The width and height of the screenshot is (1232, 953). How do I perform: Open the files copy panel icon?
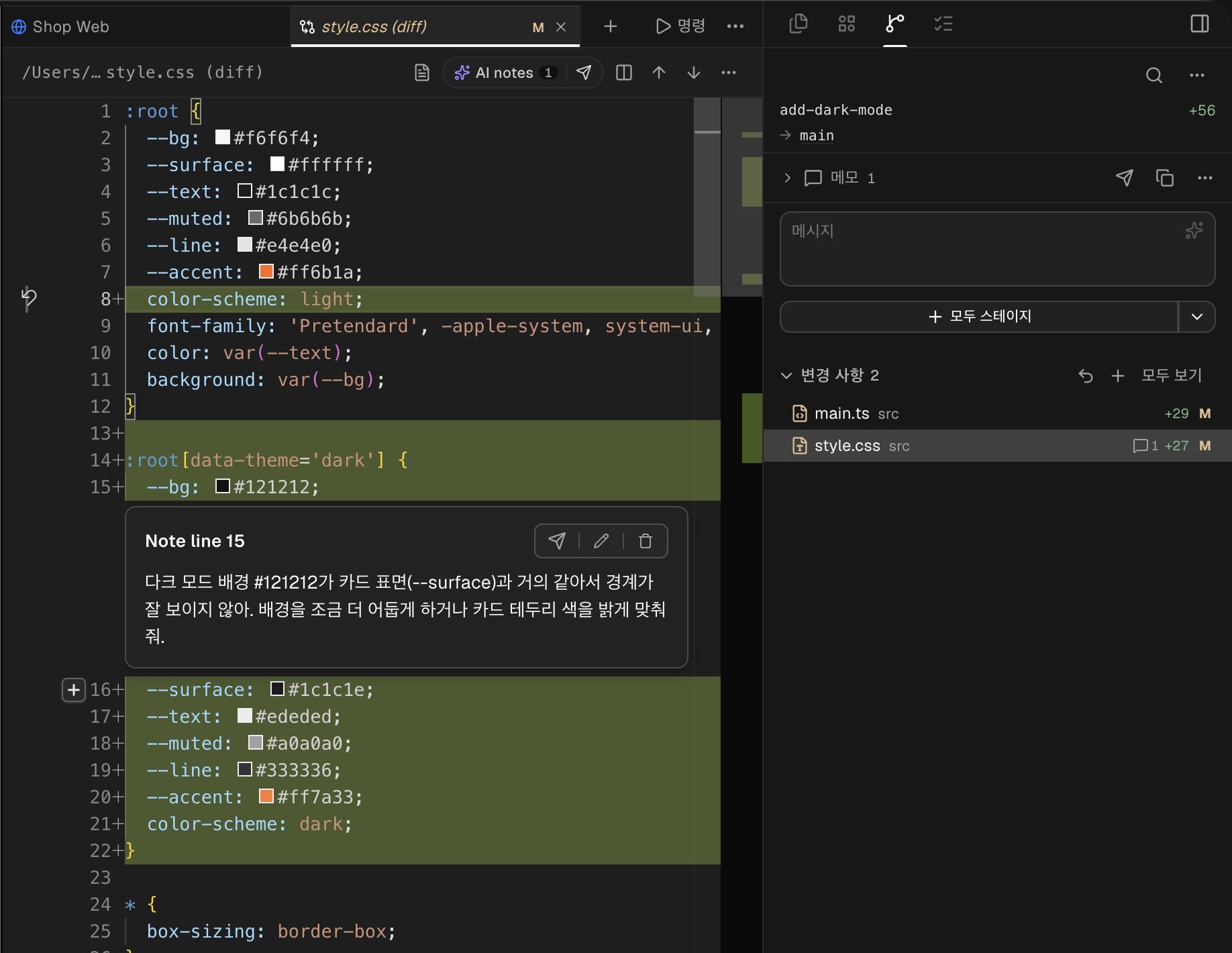click(x=799, y=24)
